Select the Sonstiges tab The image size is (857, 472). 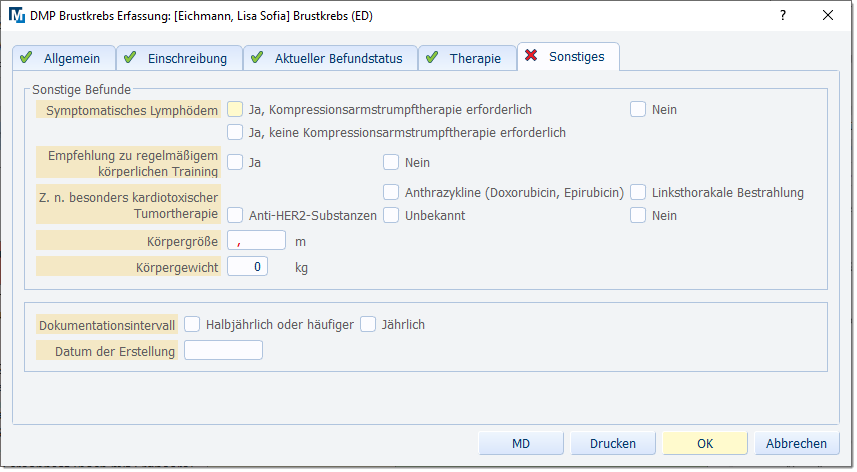click(568, 56)
